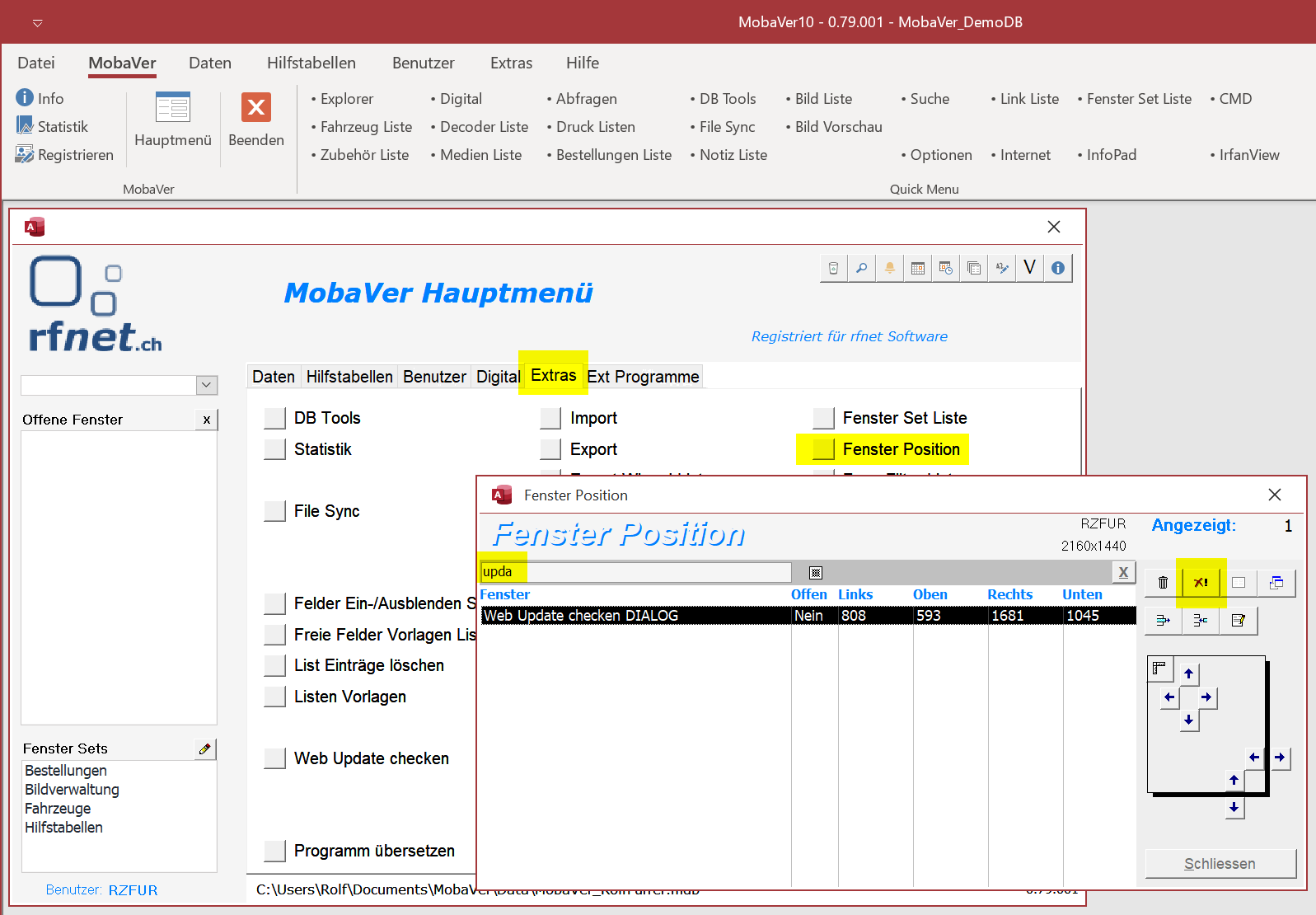Click the red X exclamation delete-all icon
Viewport: 1316px width, 915px height.
(x=1201, y=583)
